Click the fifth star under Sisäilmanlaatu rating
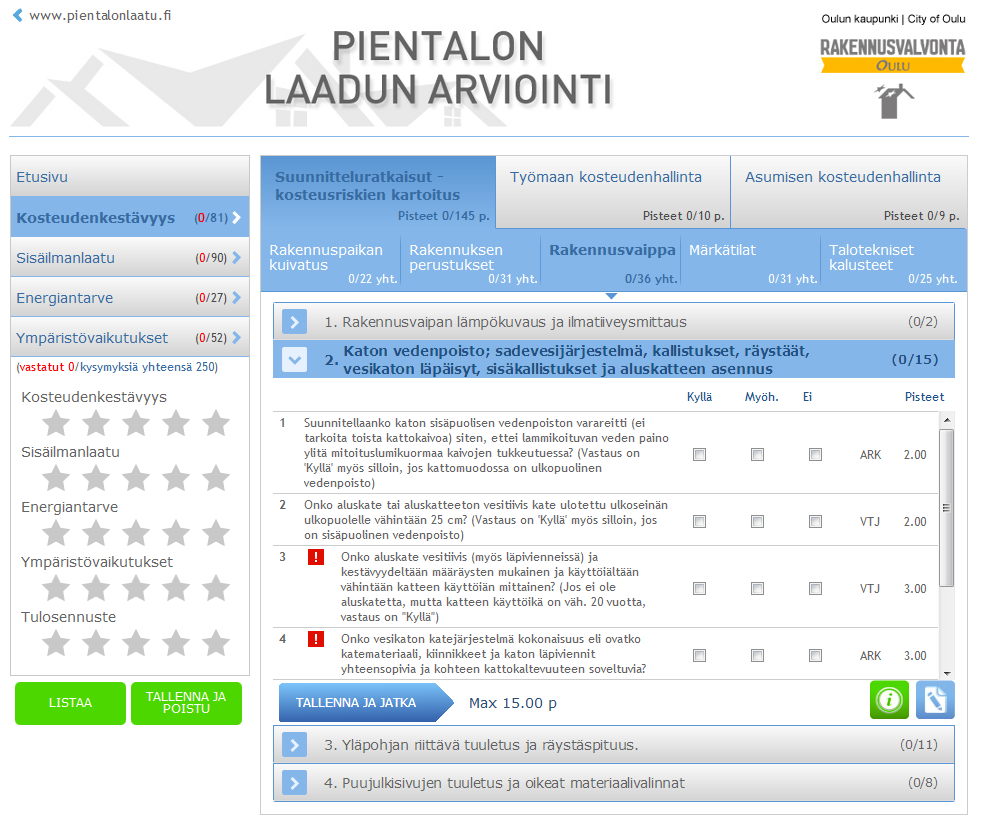 point(216,478)
